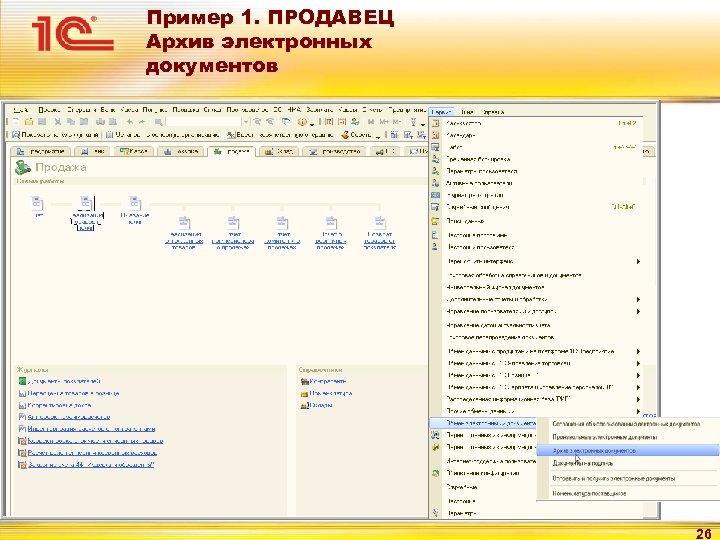
Task: Open the Сервис menu in the menu bar
Action: tap(441, 112)
